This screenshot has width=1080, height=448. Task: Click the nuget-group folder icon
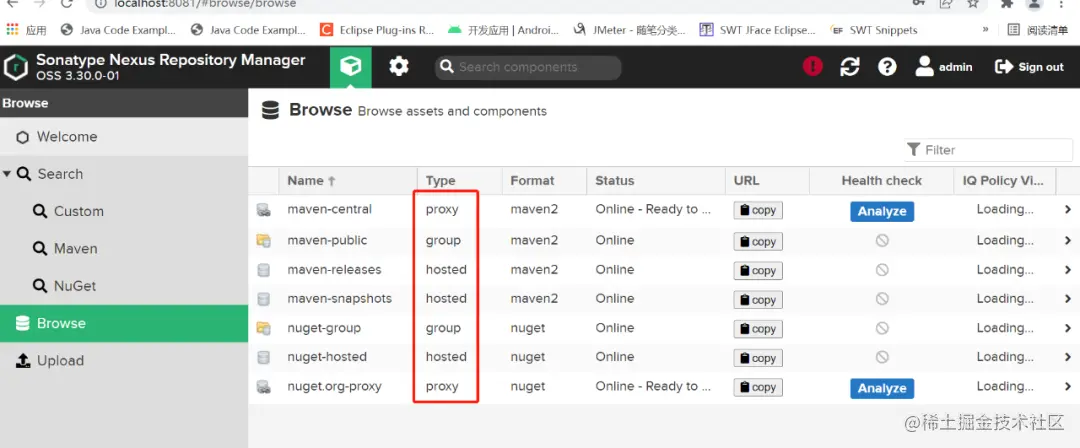[263, 328]
